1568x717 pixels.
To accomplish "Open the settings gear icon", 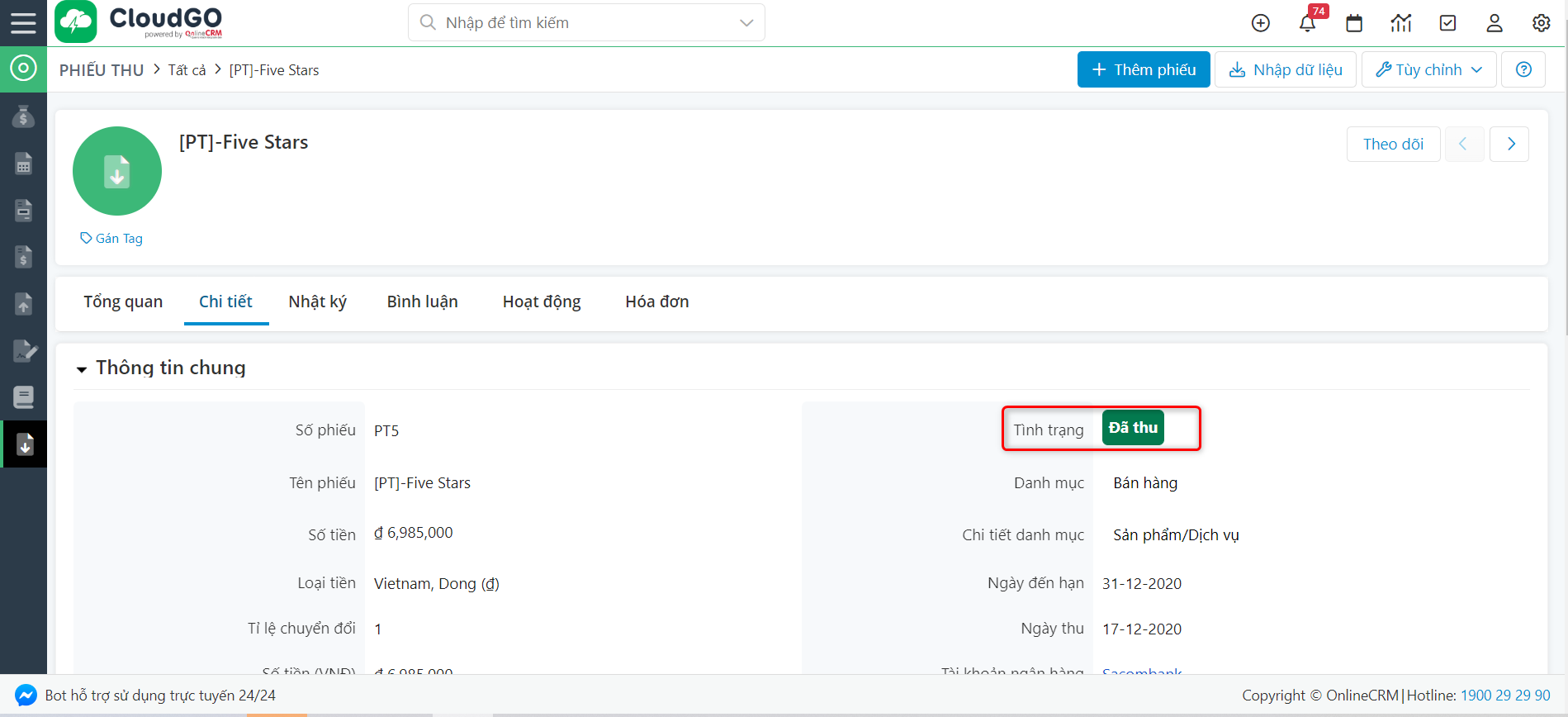I will click(1541, 23).
